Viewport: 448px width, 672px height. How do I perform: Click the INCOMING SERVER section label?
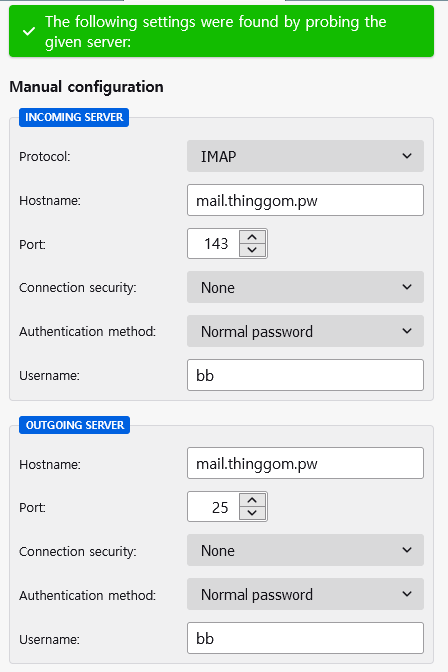point(74,117)
